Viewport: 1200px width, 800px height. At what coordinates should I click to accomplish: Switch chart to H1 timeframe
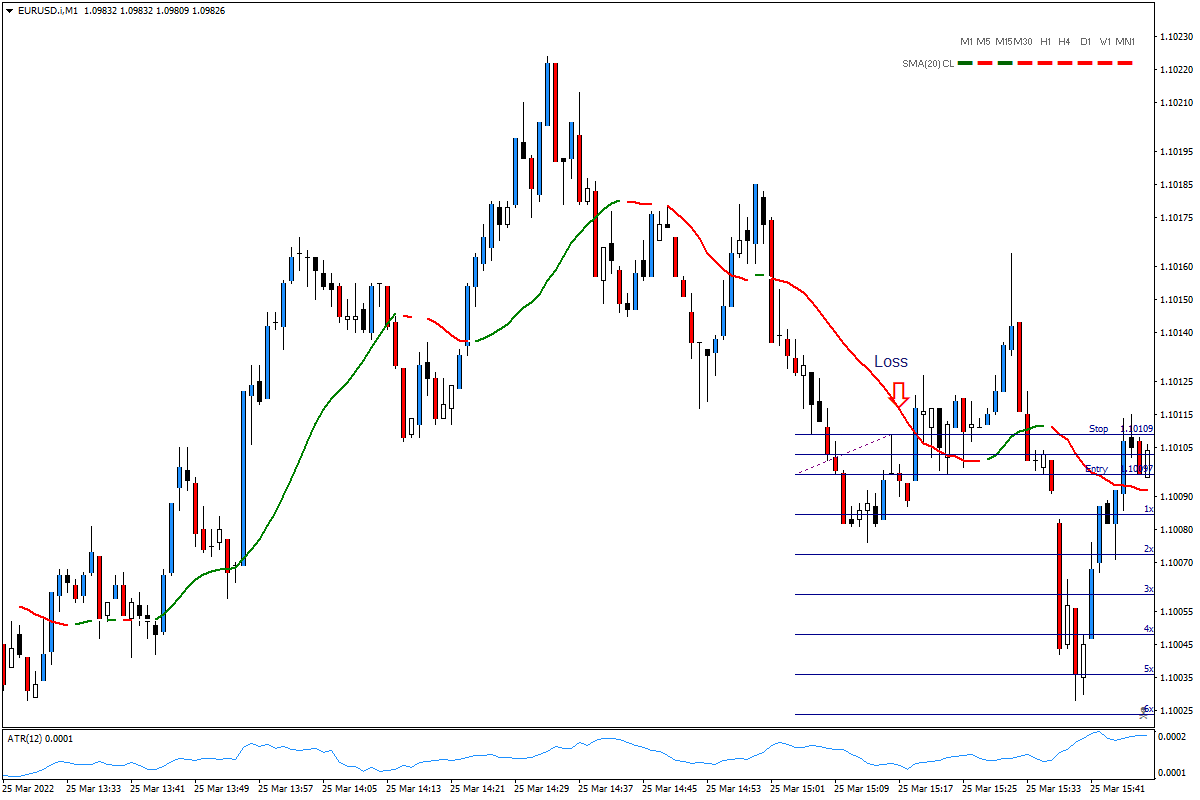1044,42
